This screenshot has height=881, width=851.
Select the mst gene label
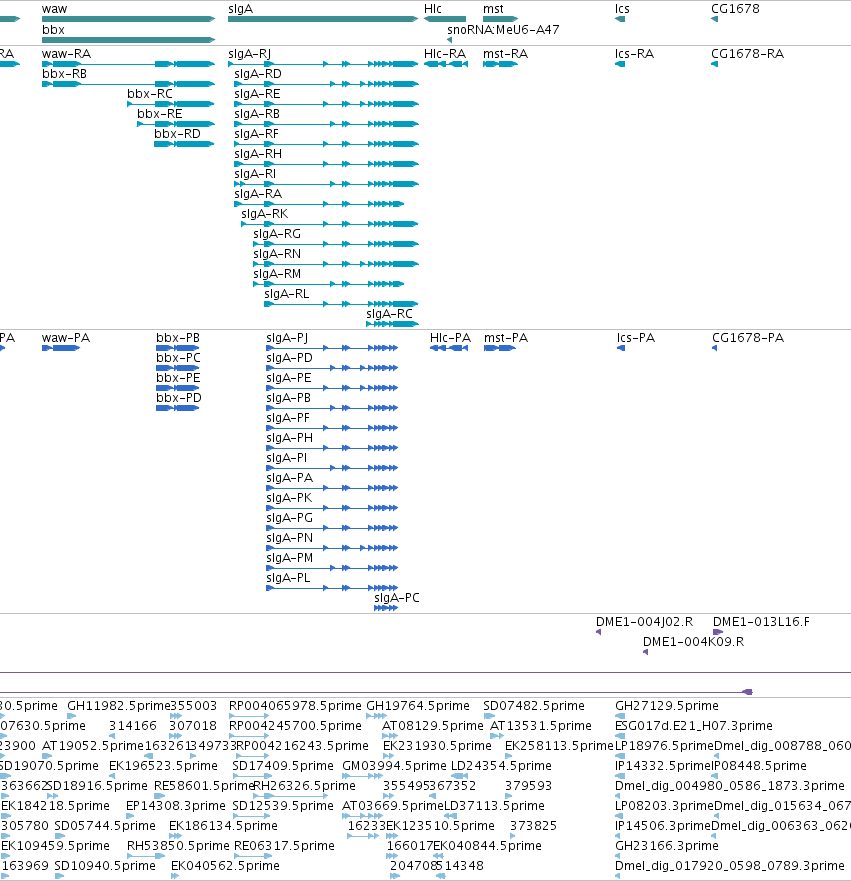(x=493, y=9)
